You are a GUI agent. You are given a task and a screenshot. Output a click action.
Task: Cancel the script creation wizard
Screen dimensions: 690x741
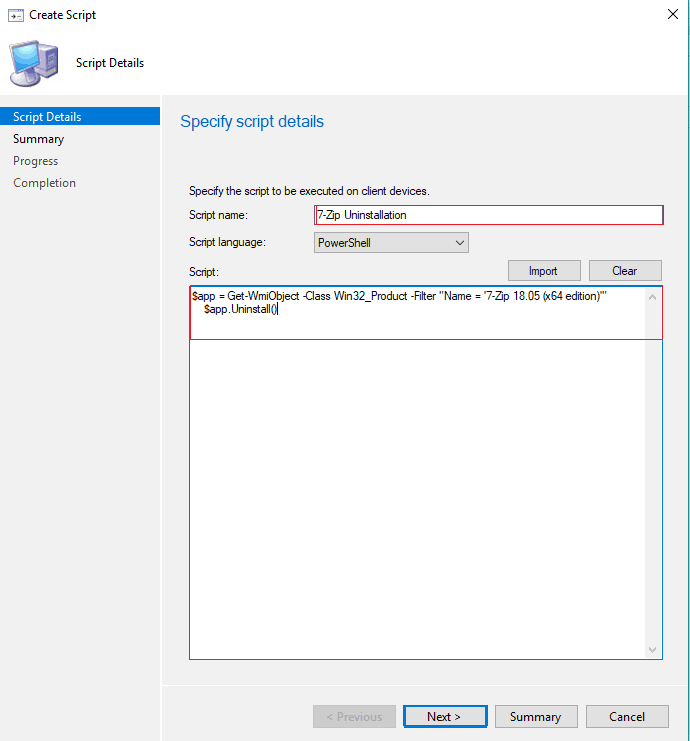tap(627, 717)
